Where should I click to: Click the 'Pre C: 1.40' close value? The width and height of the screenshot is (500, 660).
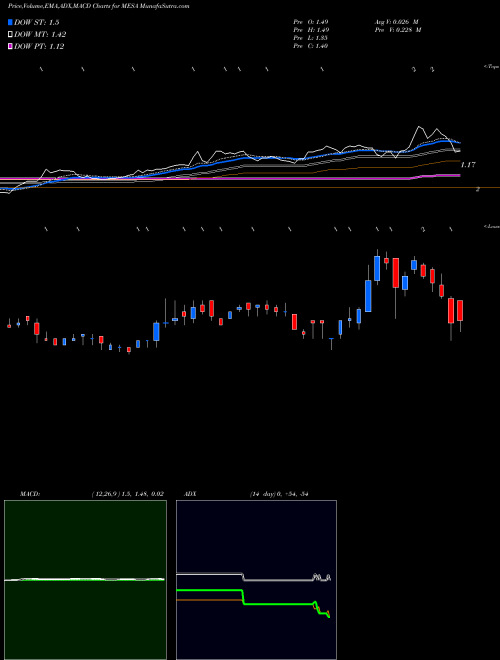(x=311, y=46)
